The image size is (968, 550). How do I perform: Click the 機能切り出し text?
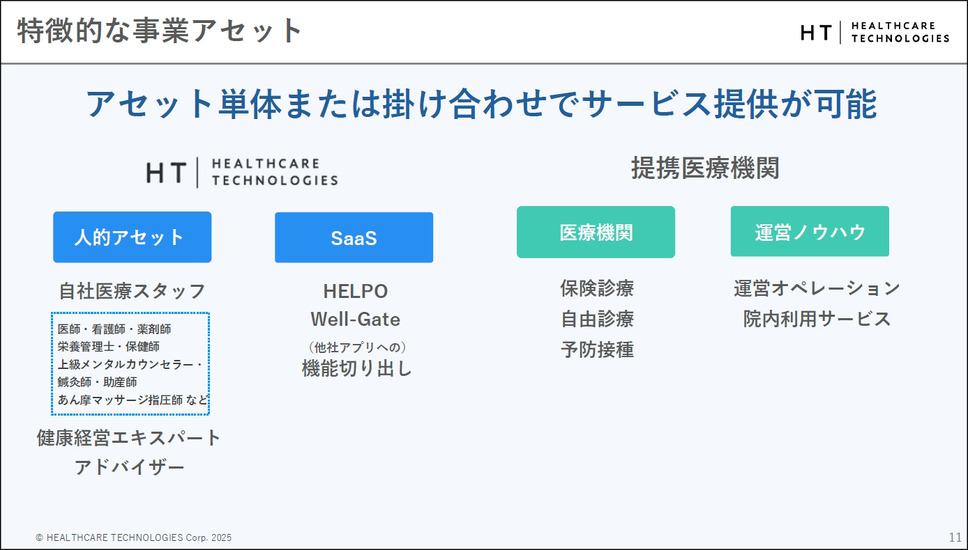coord(357,368)
